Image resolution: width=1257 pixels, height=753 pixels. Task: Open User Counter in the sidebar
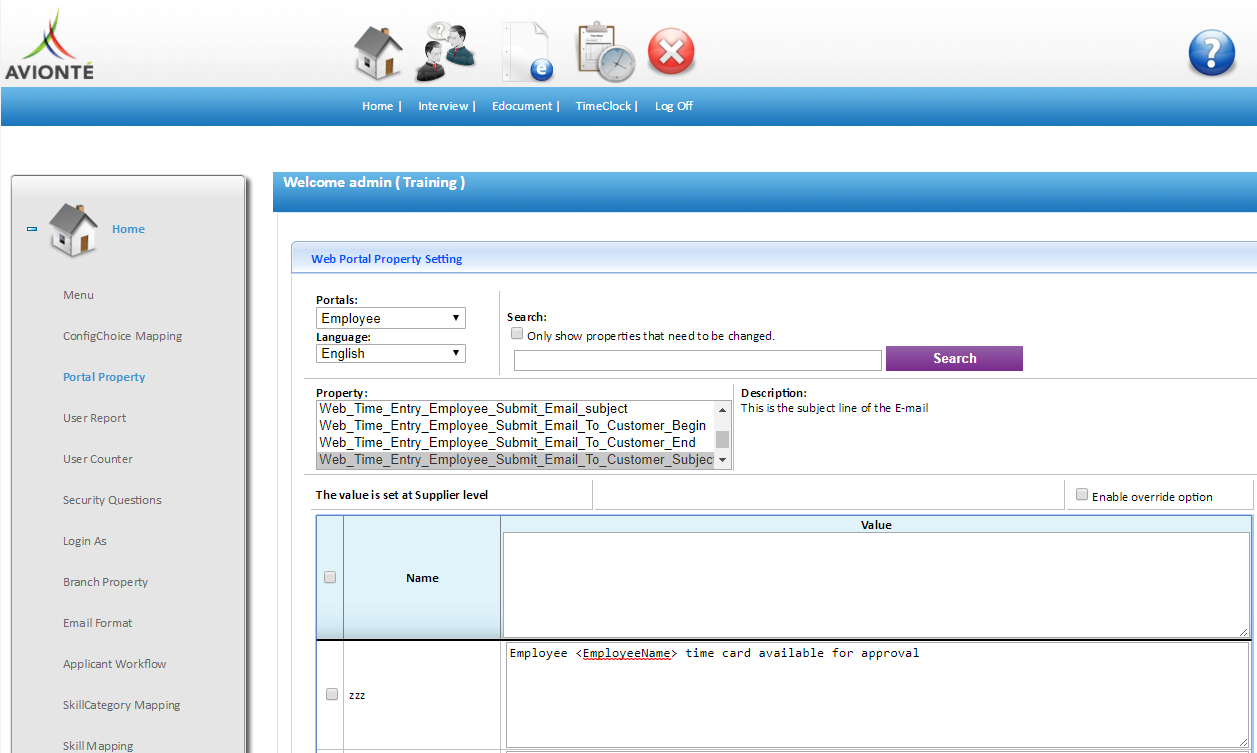pyautogui.click(x=97, y=459)
